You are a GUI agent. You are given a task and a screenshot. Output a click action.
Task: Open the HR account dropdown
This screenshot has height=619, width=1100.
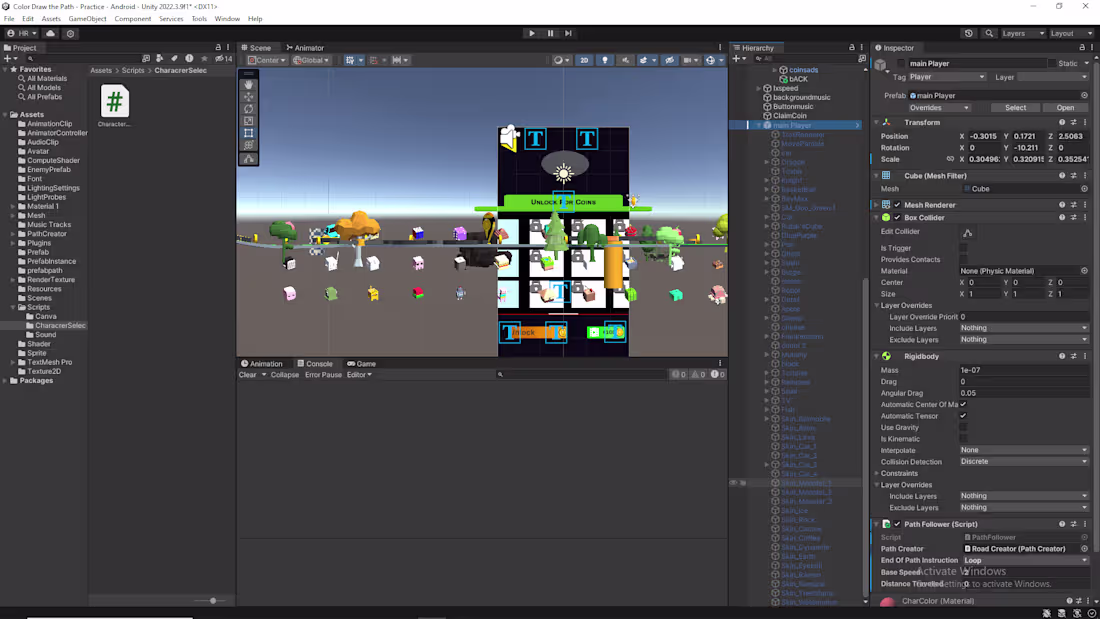[x=22, y=33]
